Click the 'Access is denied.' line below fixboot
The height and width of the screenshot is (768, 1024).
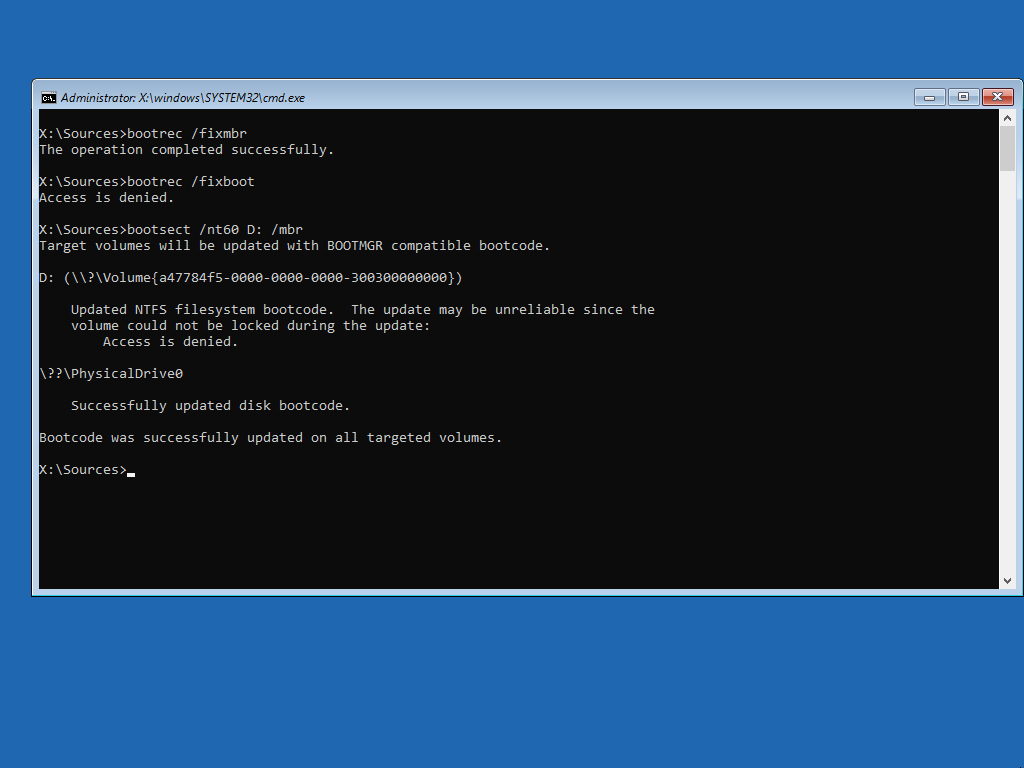pos(106,198)
